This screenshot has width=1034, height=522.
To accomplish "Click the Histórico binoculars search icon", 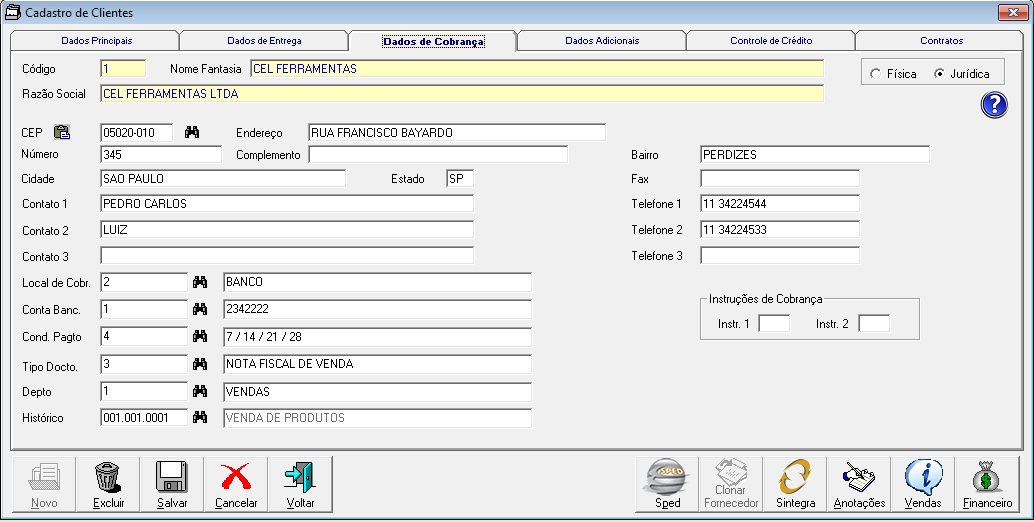I will (199, 417).
